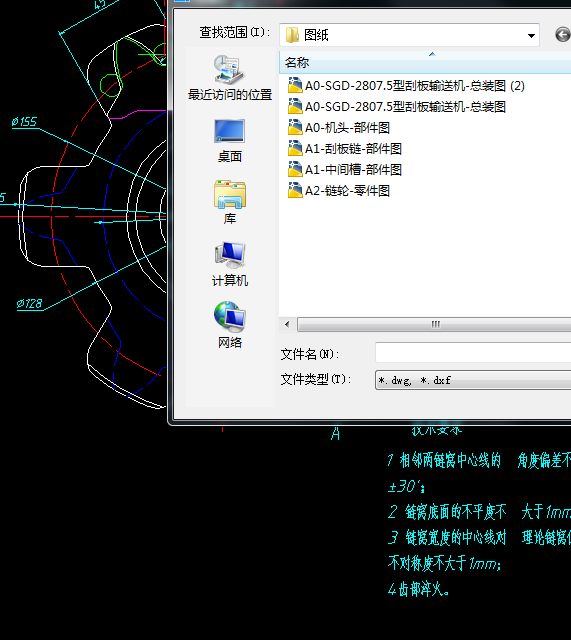The height and width of the screenshot is (640, 571).
Task: Click the dwg icon of A1-中间槽-部件图
Action: coord(295,170)
